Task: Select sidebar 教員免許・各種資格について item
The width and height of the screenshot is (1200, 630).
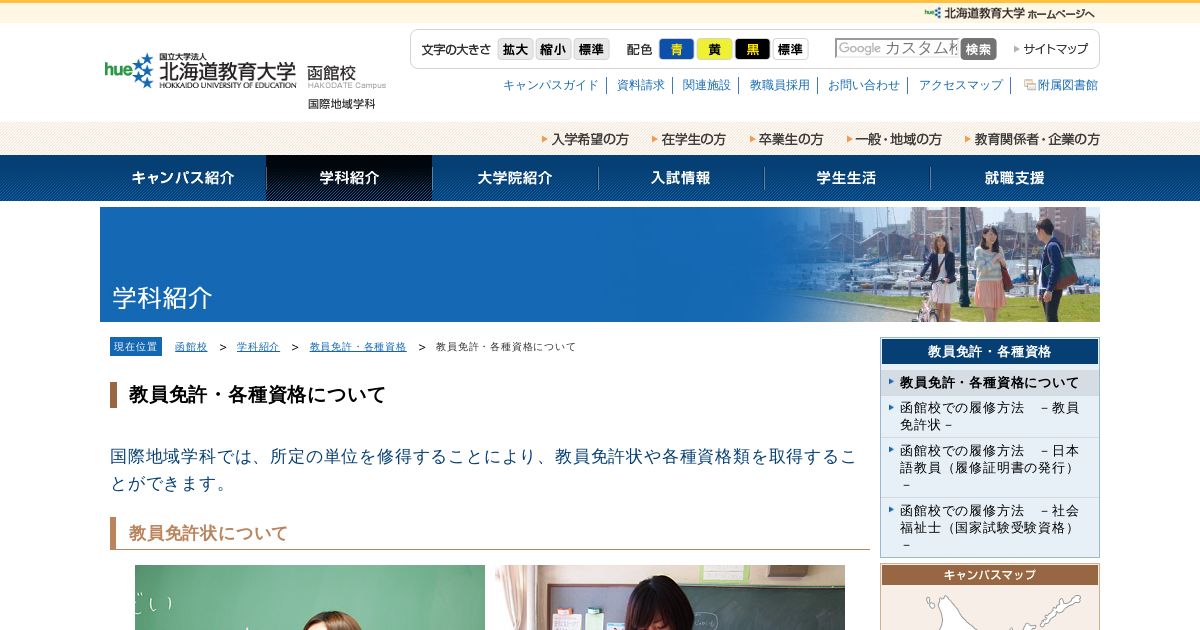Action: (x=990, y=382)
